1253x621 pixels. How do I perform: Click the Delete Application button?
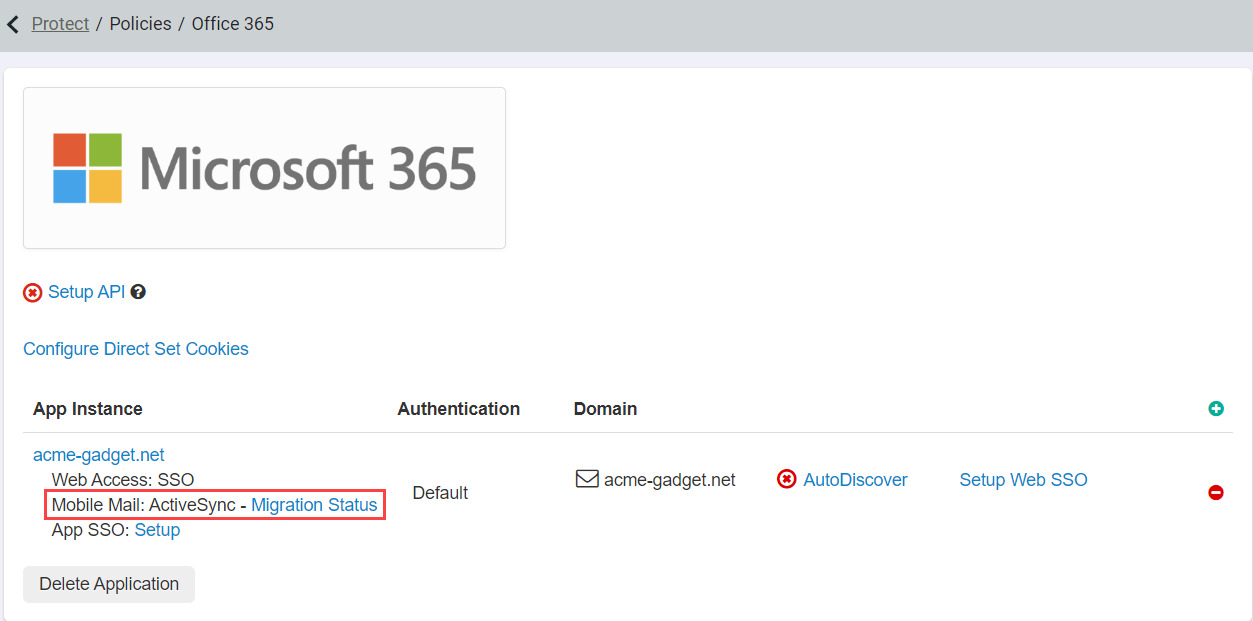pos(109,584)
